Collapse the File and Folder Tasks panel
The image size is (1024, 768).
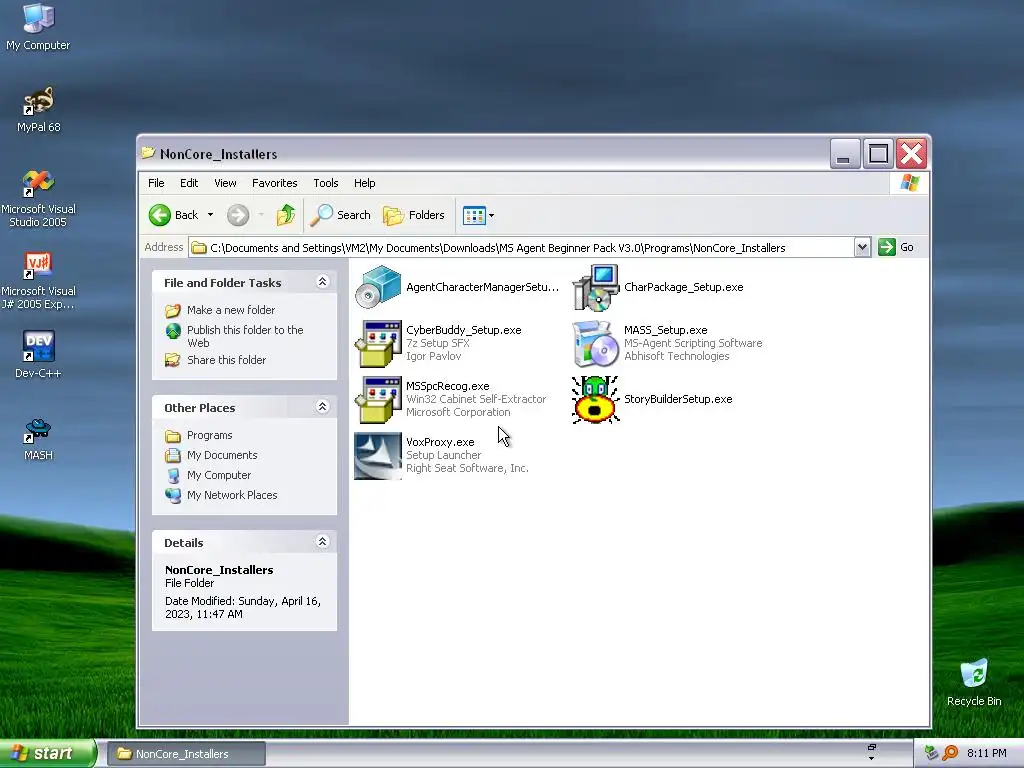click(322, 282)
